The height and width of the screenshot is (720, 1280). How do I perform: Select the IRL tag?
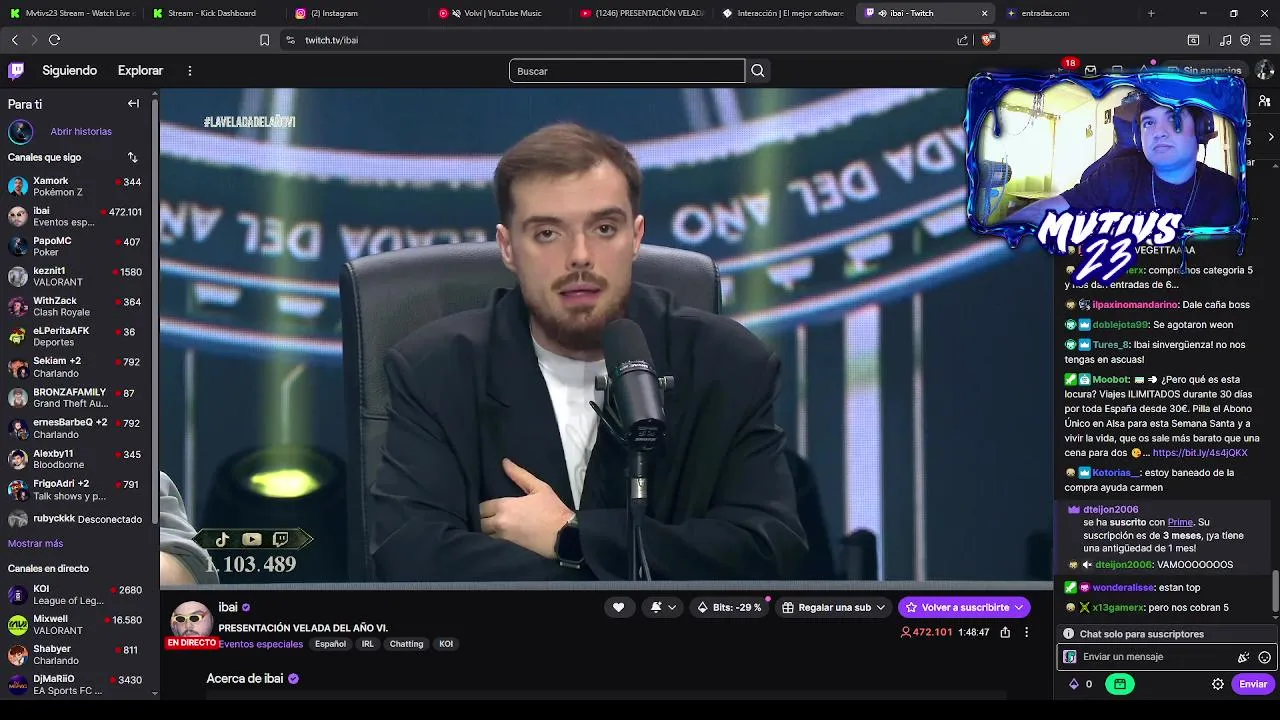pyautogui.click(x=368, y=644)
